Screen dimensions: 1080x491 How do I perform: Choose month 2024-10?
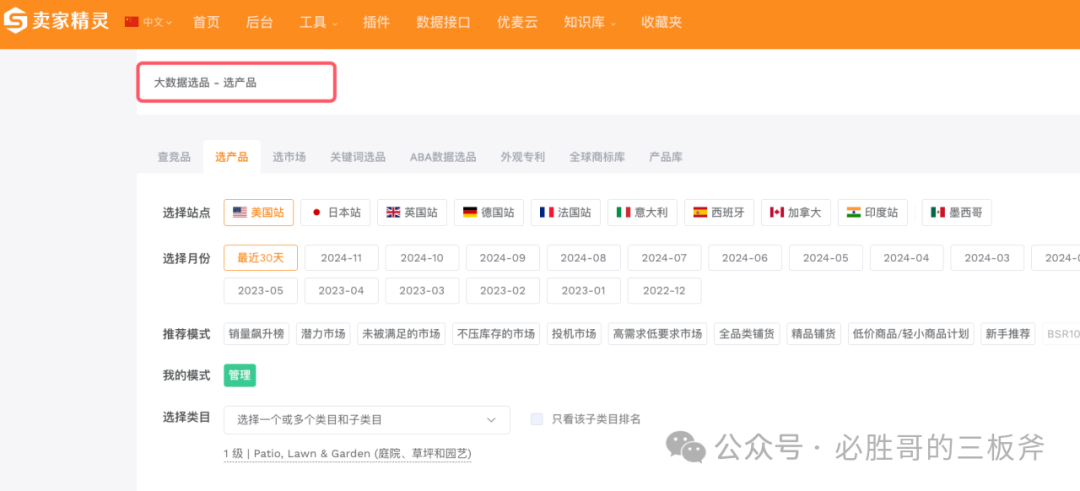pos(422,258)
